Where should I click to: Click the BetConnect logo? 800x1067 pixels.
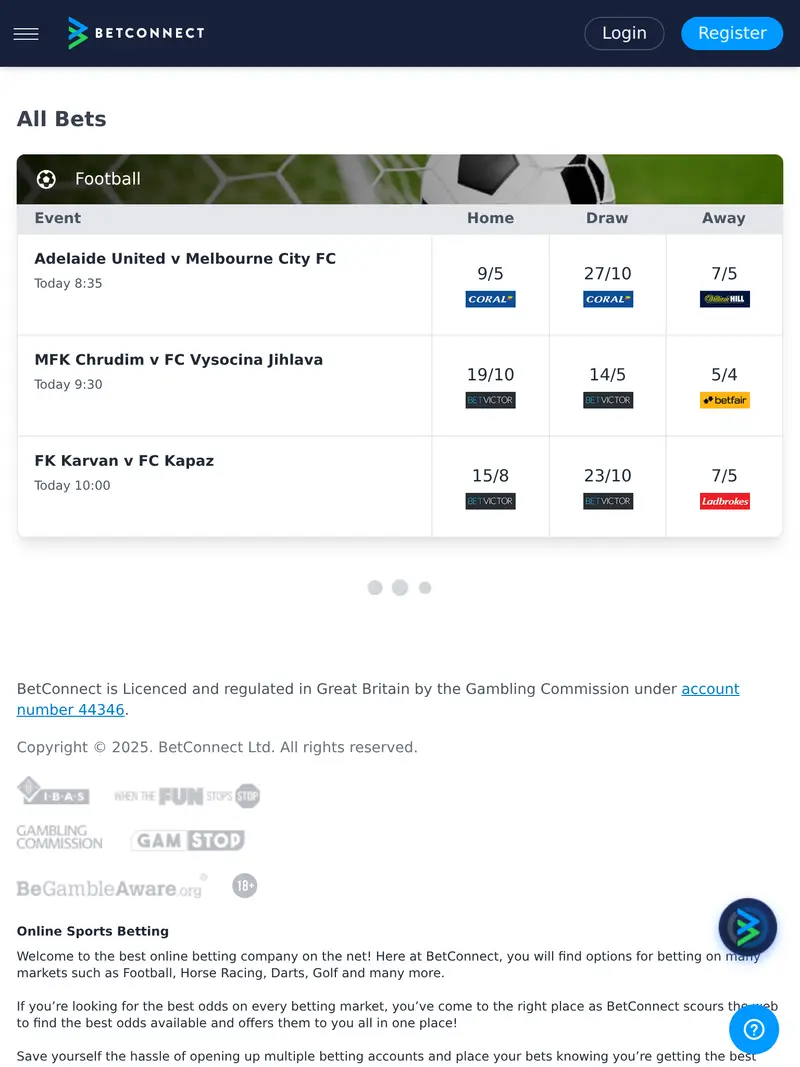(135, 32)
